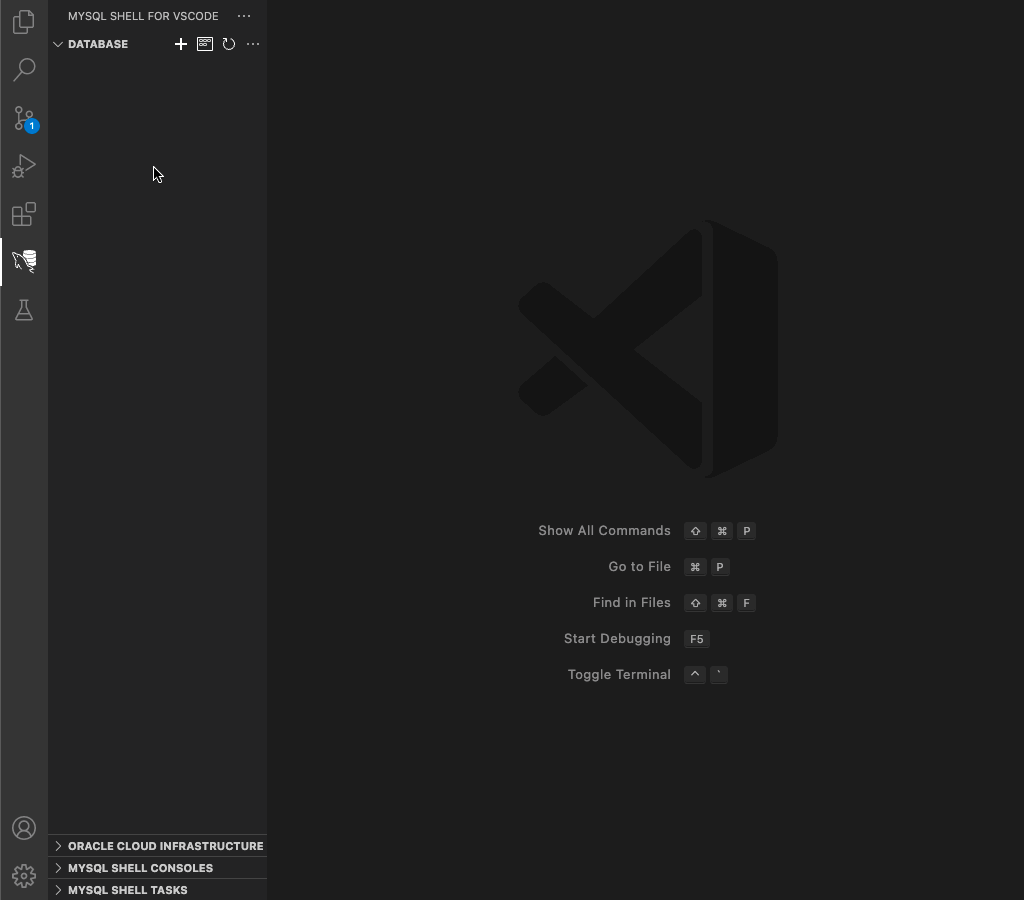This screenshot has width=1024, height=900.
Task: Add a new DB connection with plus icon
Action: [181, 44]
